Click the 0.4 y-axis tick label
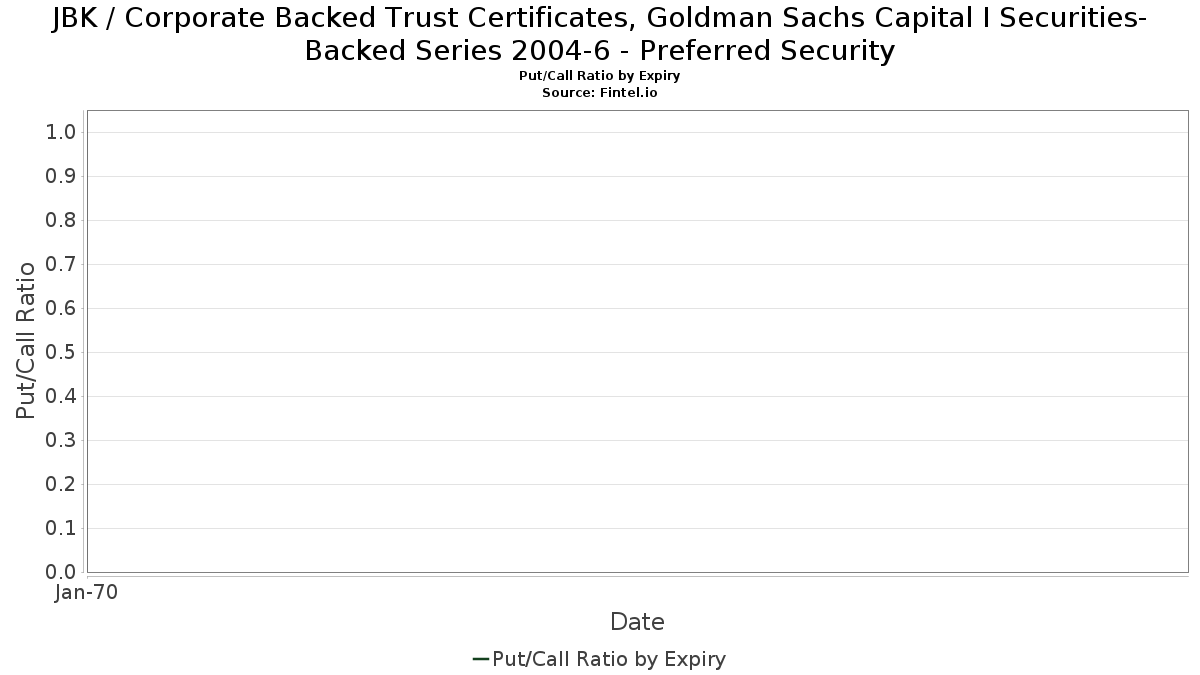Image resolution: width=1200 pixels, height=675 pixels. [62, 396]
